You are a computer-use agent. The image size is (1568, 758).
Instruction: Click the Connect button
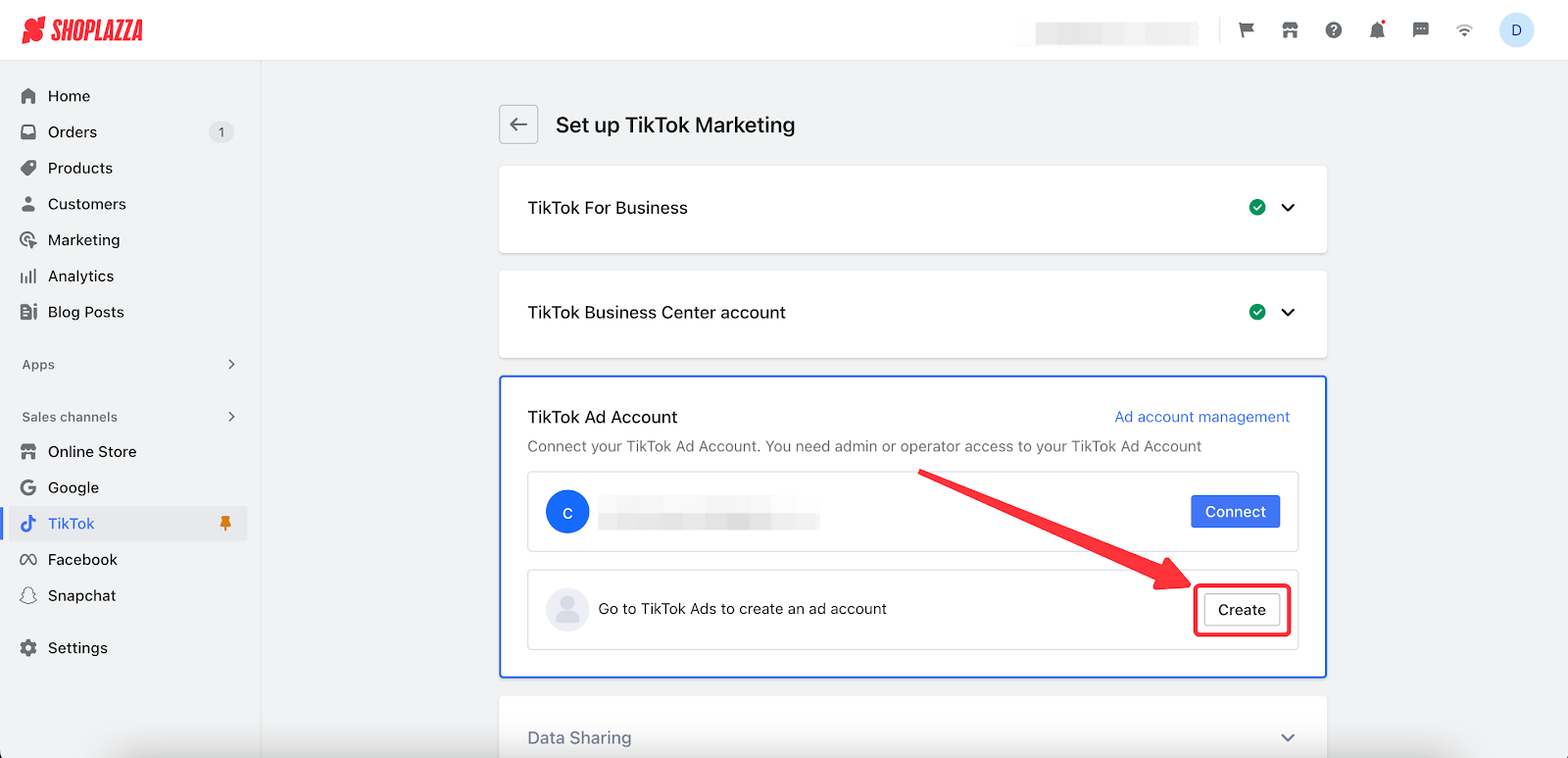tap(1235, 512)
